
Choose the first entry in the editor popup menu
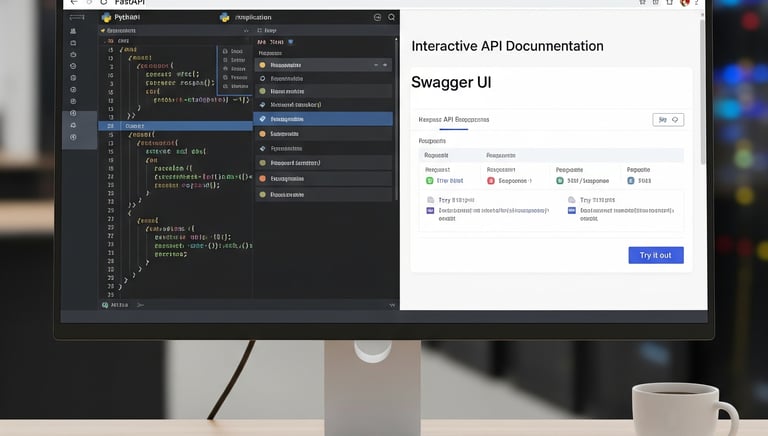234,51
